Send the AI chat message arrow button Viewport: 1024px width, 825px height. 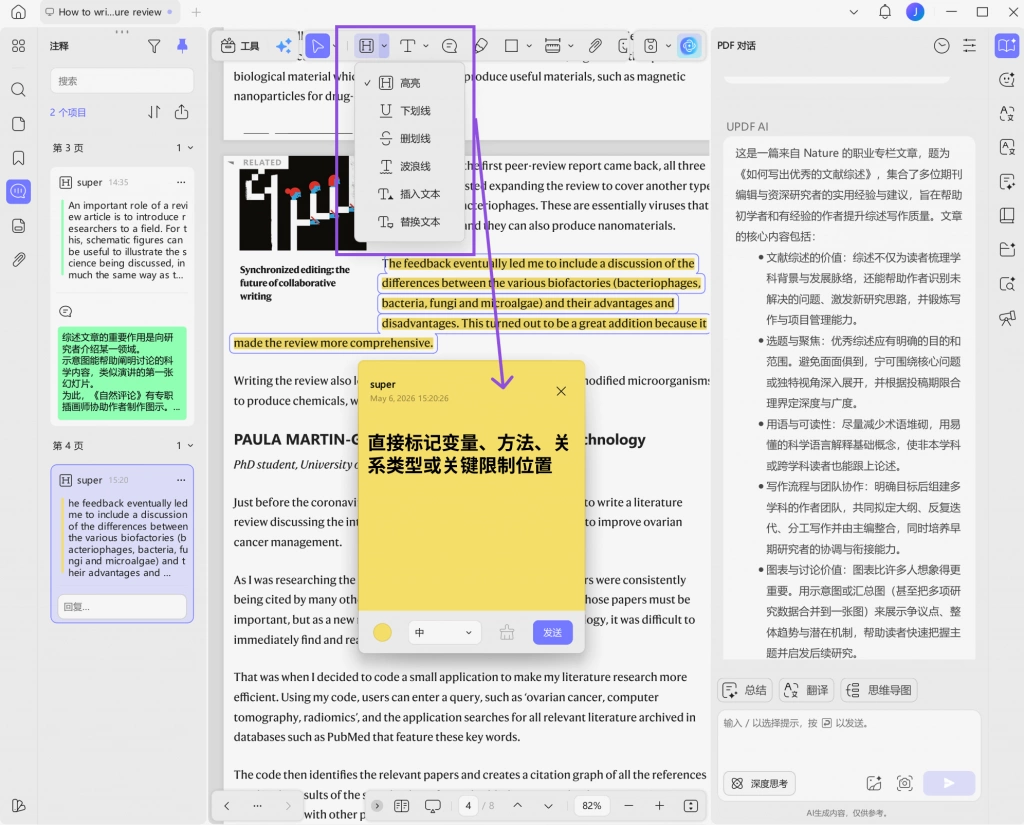tap(949, 783)
